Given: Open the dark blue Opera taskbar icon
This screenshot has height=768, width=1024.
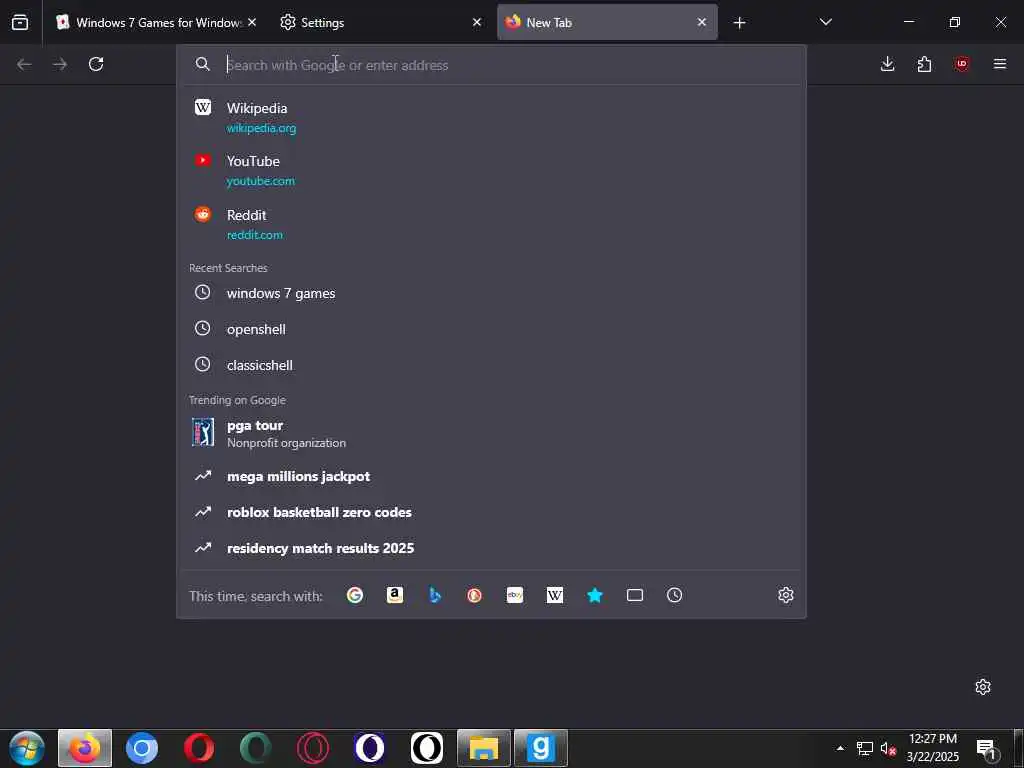Looking at the screenshot, I should click(x=370, y=748).
